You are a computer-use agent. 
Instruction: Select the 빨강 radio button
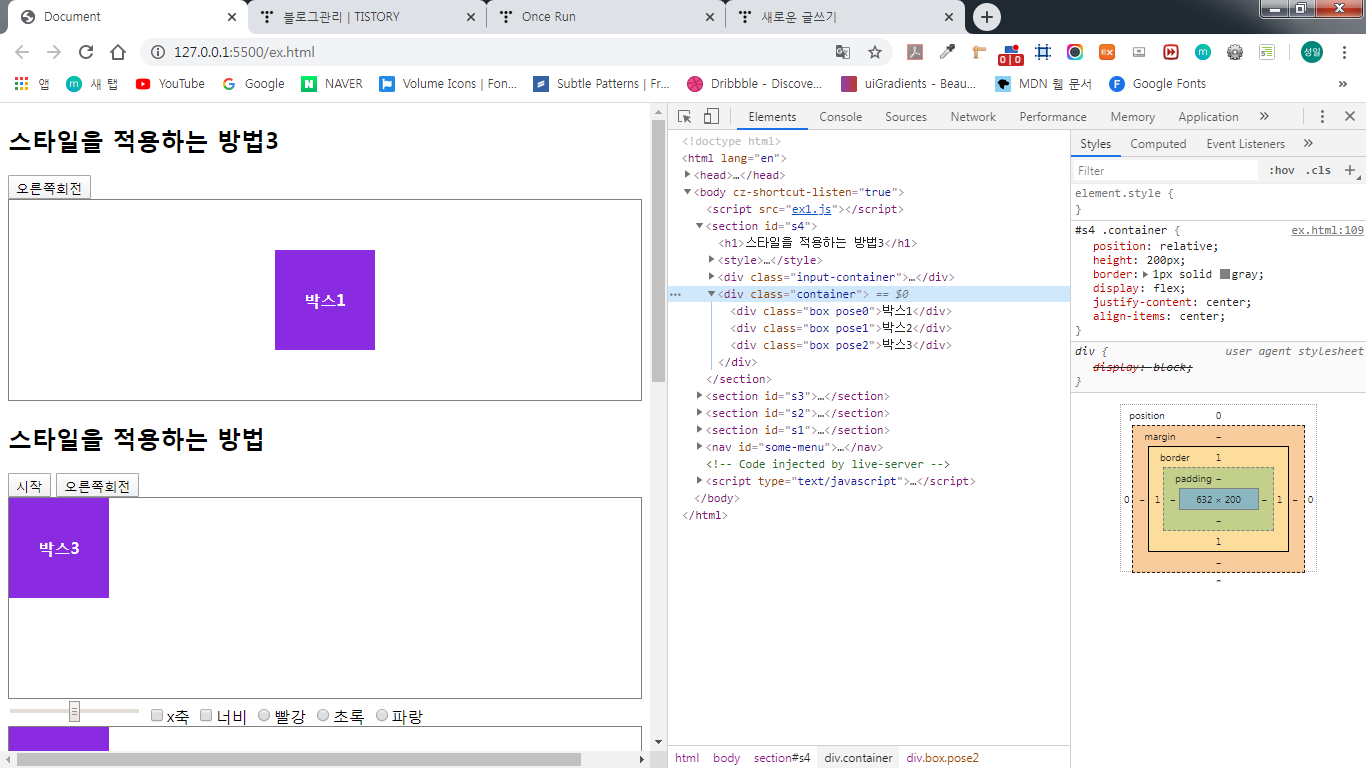[264, 715]
